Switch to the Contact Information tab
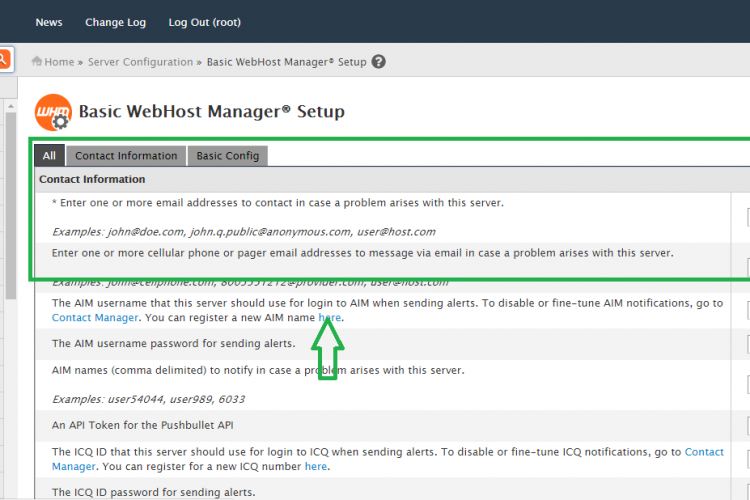750x500 pixels. pyautogui.click(x=126, y=156)
